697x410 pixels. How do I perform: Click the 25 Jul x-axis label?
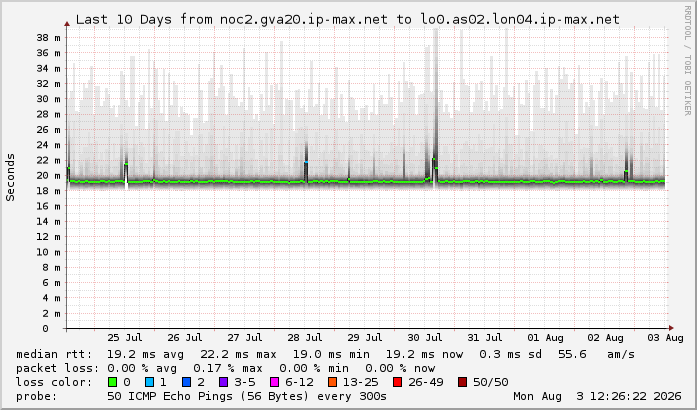point(125,338)
